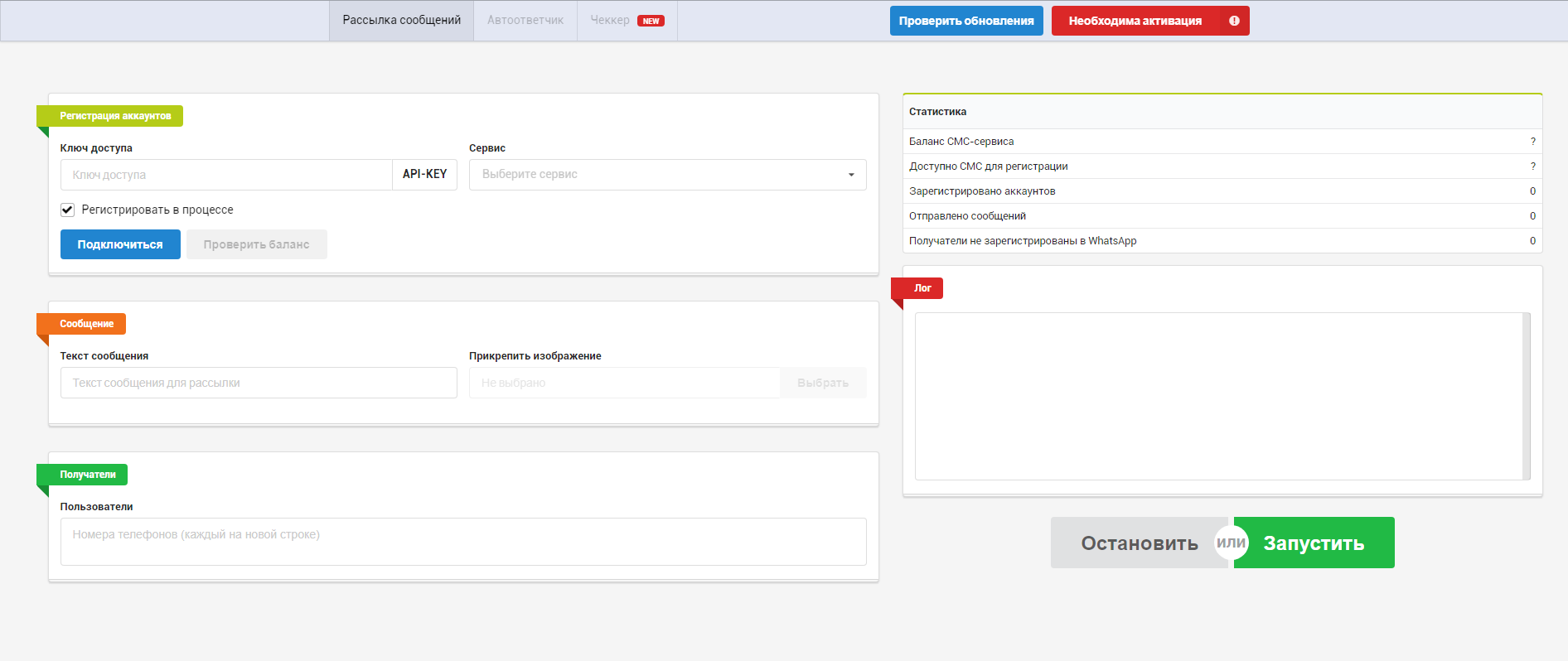This screenshot has height=661, width=1568.
Task: Open the Чеккер tab
Action: pyautogui.click(x=610, y=21)
